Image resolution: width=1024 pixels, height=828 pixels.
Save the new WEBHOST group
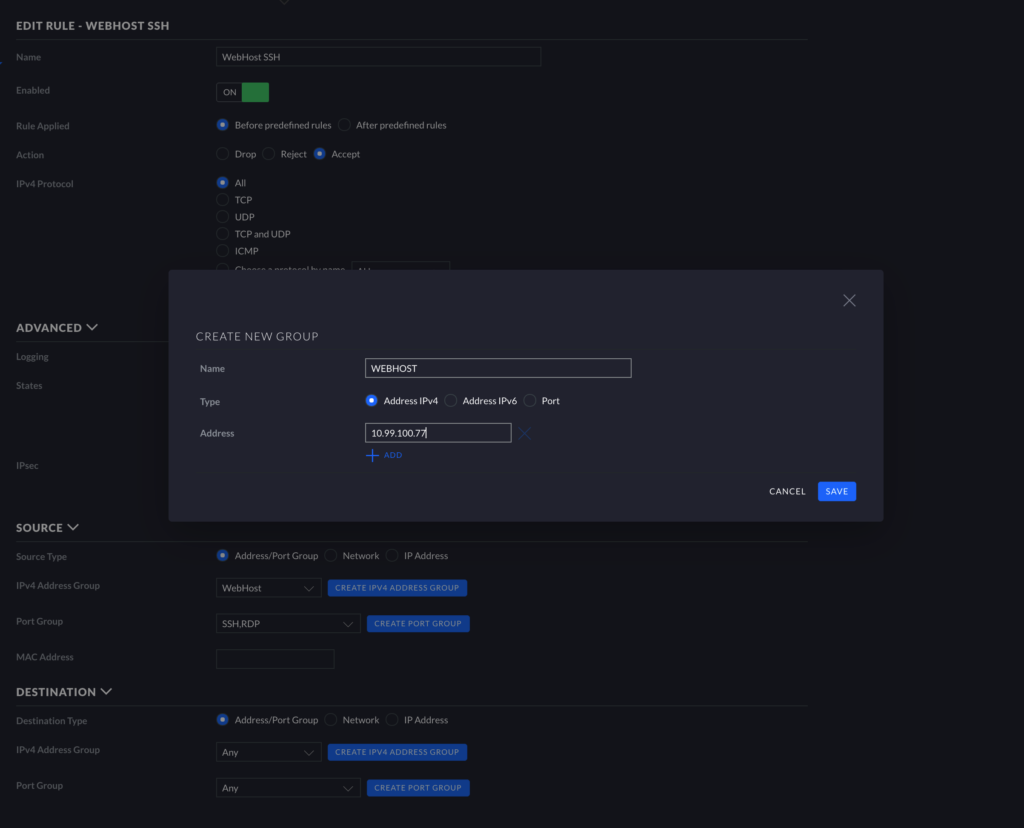tap(836, 491)
